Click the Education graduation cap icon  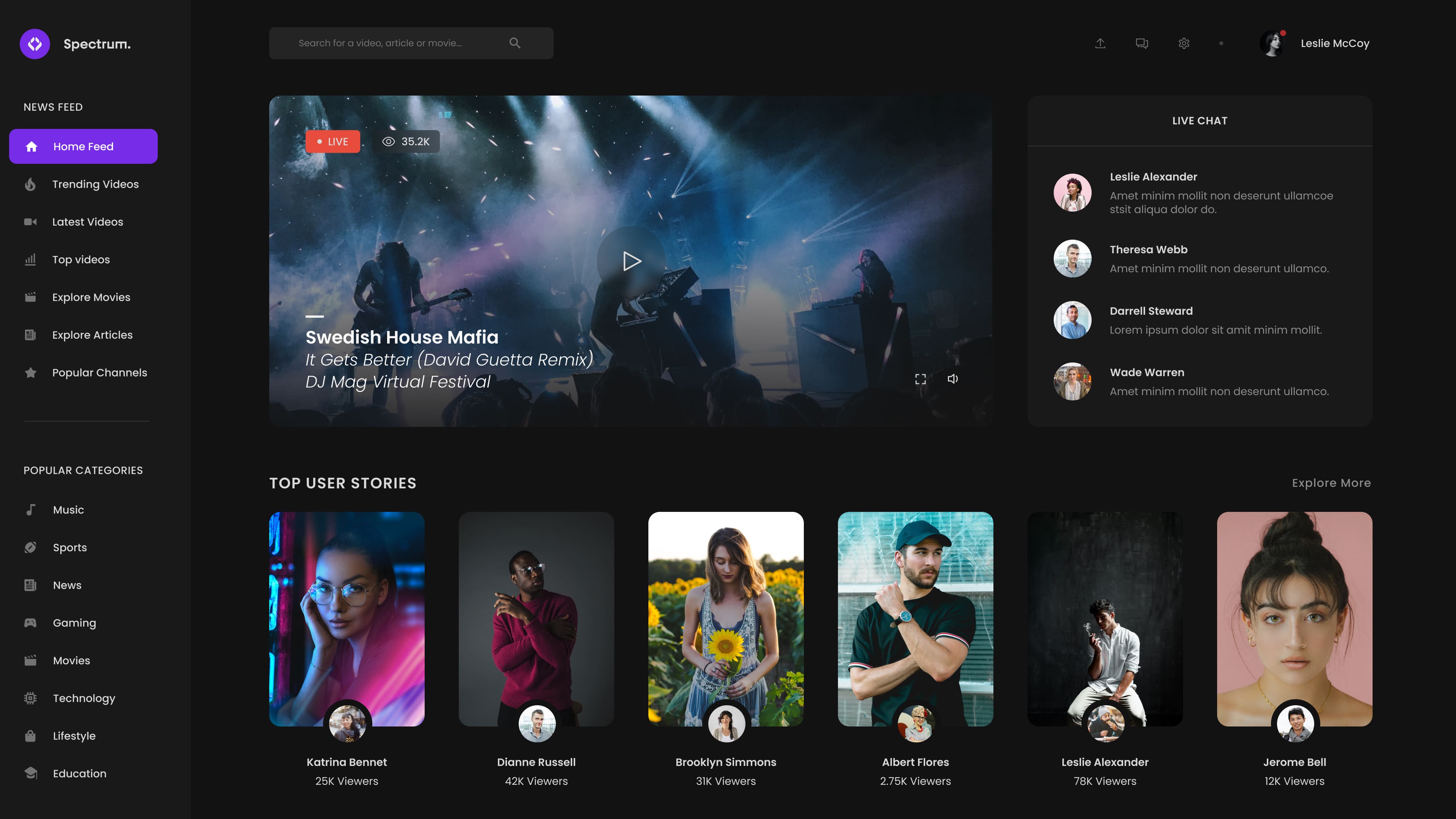point(31,773)
